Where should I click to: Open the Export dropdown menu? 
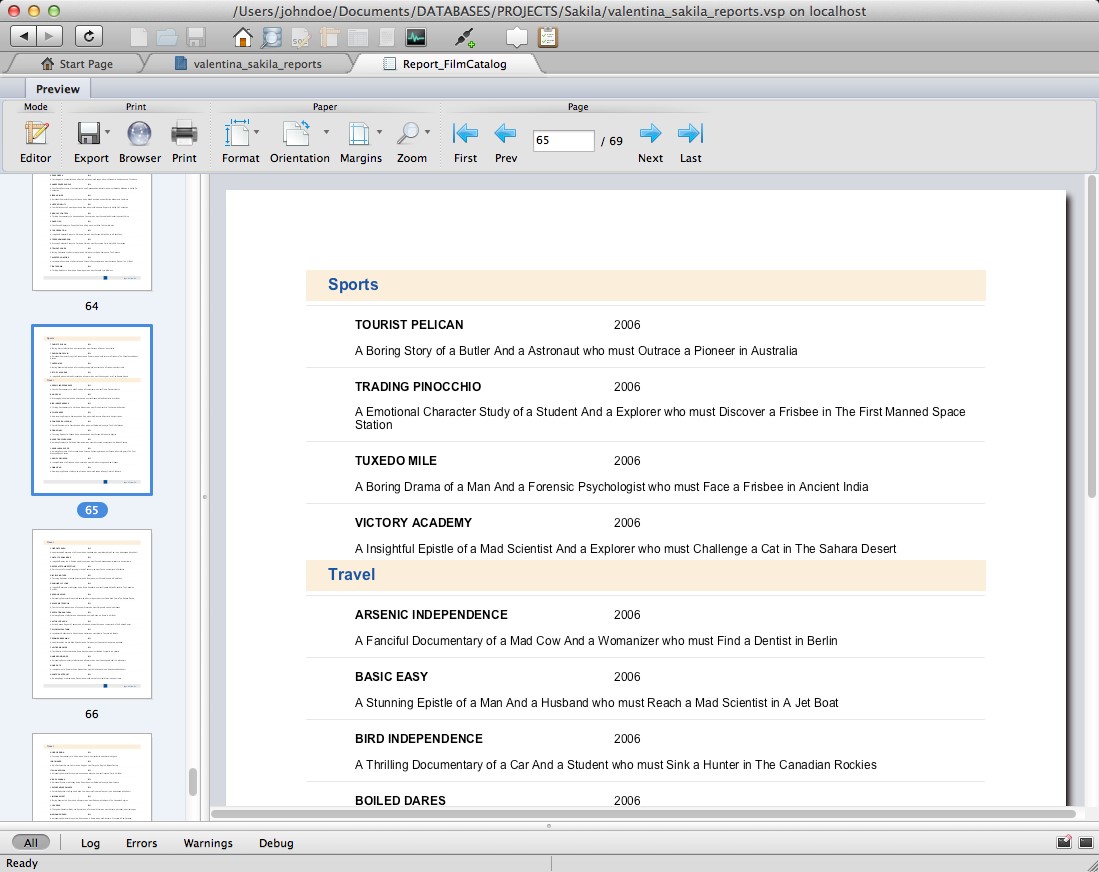point(107,133)
